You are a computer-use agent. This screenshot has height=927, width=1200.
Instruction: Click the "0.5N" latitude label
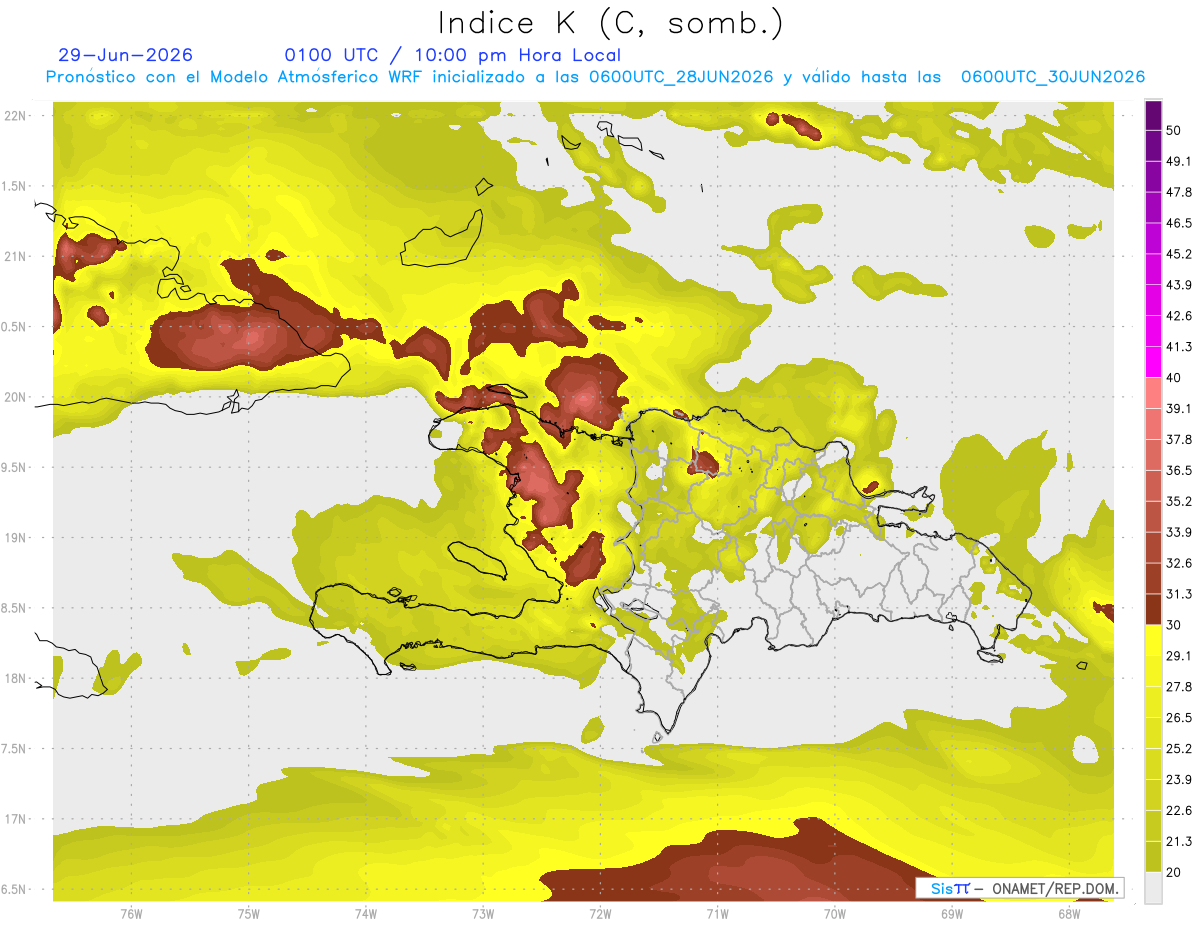point(14,327)
